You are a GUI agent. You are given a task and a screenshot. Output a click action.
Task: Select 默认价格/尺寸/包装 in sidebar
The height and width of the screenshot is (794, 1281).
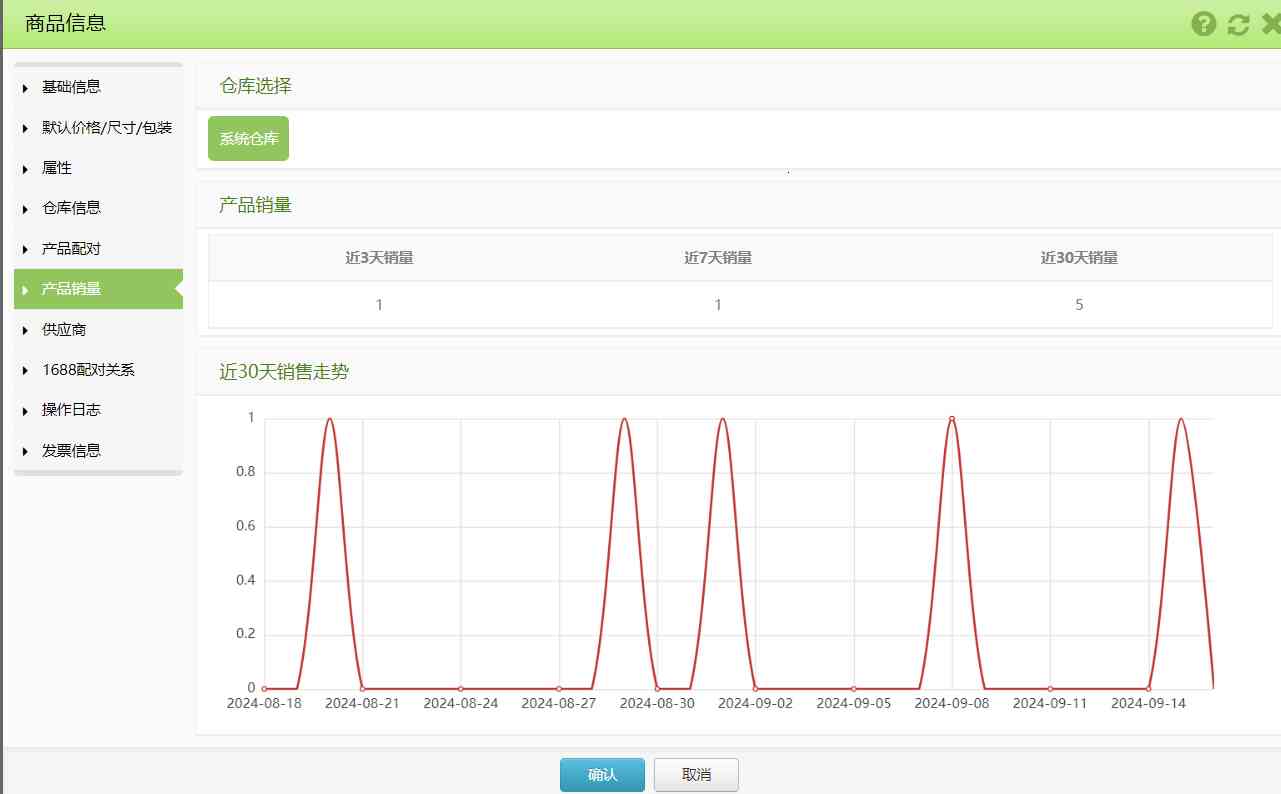click(107, 128)
